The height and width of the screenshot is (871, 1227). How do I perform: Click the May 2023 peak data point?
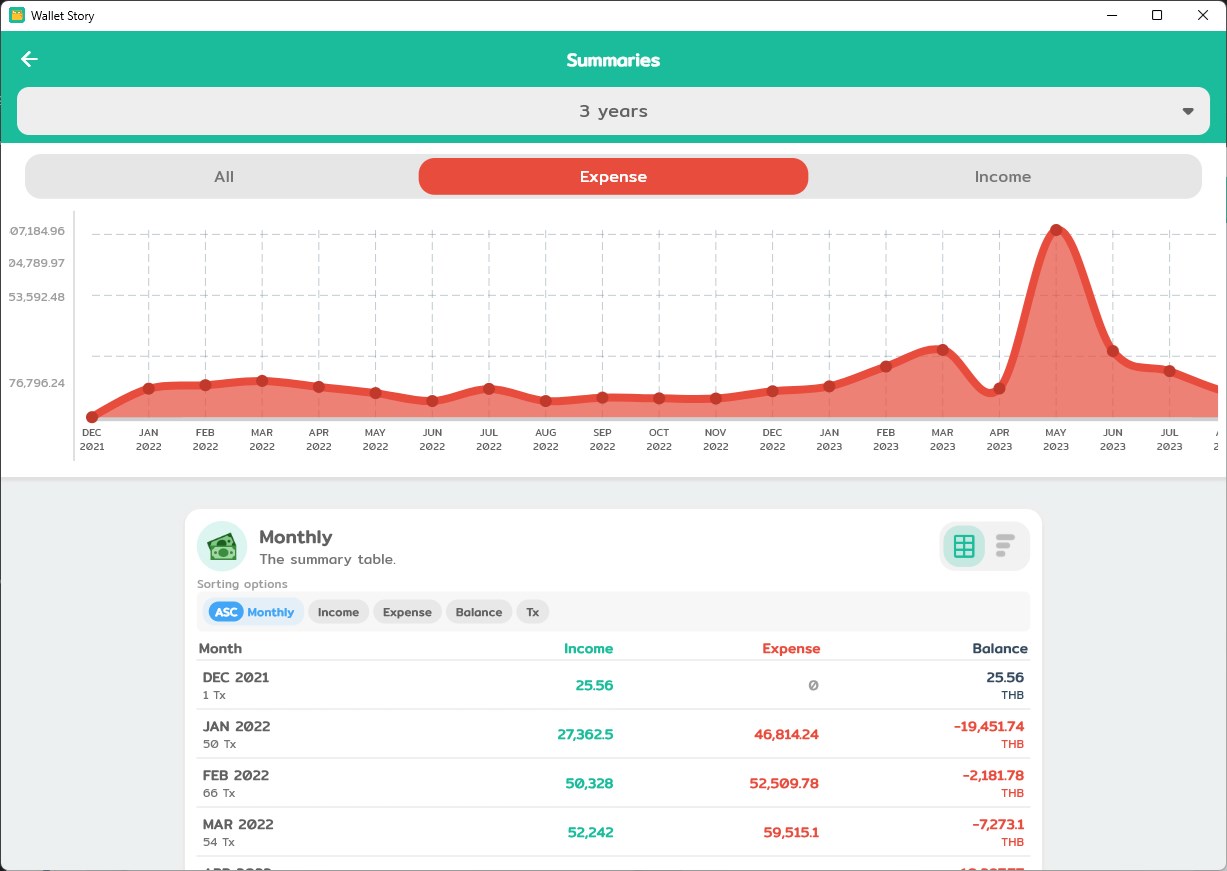1056,230
